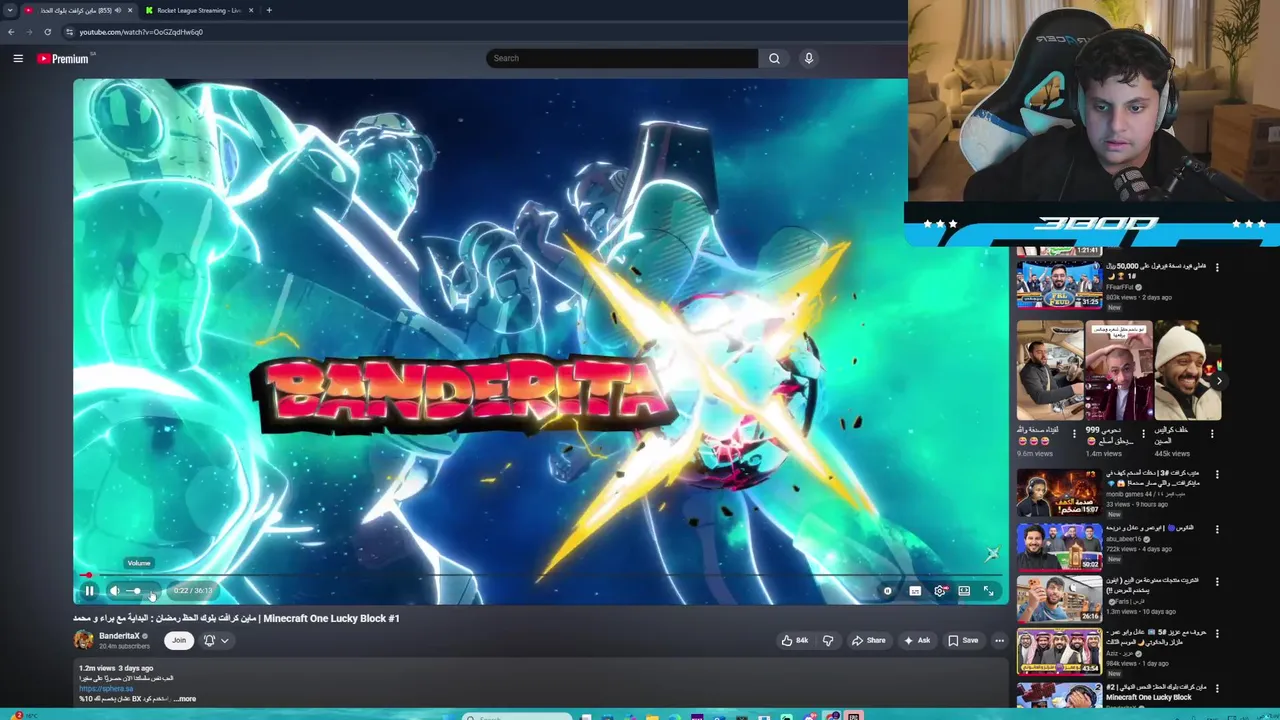Enter fullscreen mode
Viewport: 1280px width, 720px height.
coord(989,591)
